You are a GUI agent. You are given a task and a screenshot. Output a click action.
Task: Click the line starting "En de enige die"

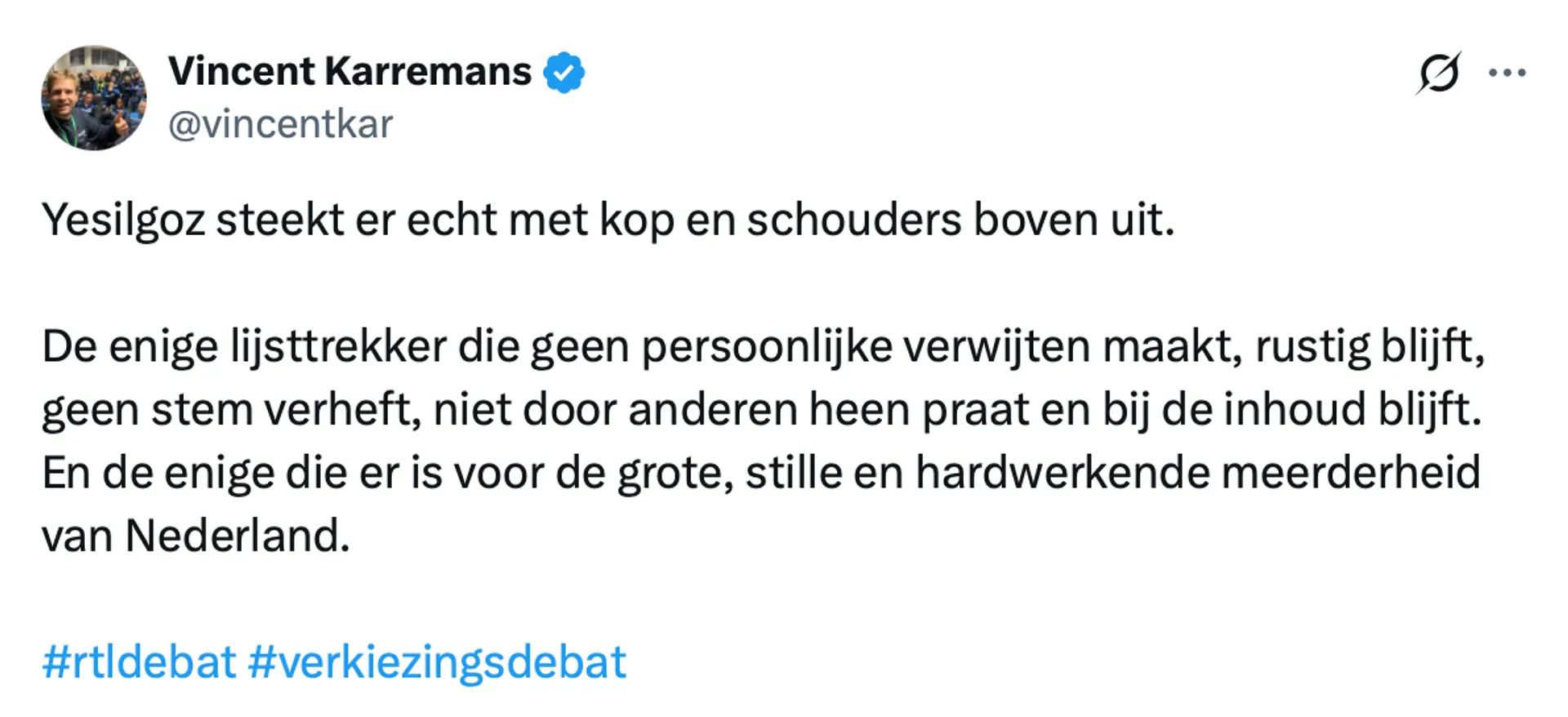[761, 473]
